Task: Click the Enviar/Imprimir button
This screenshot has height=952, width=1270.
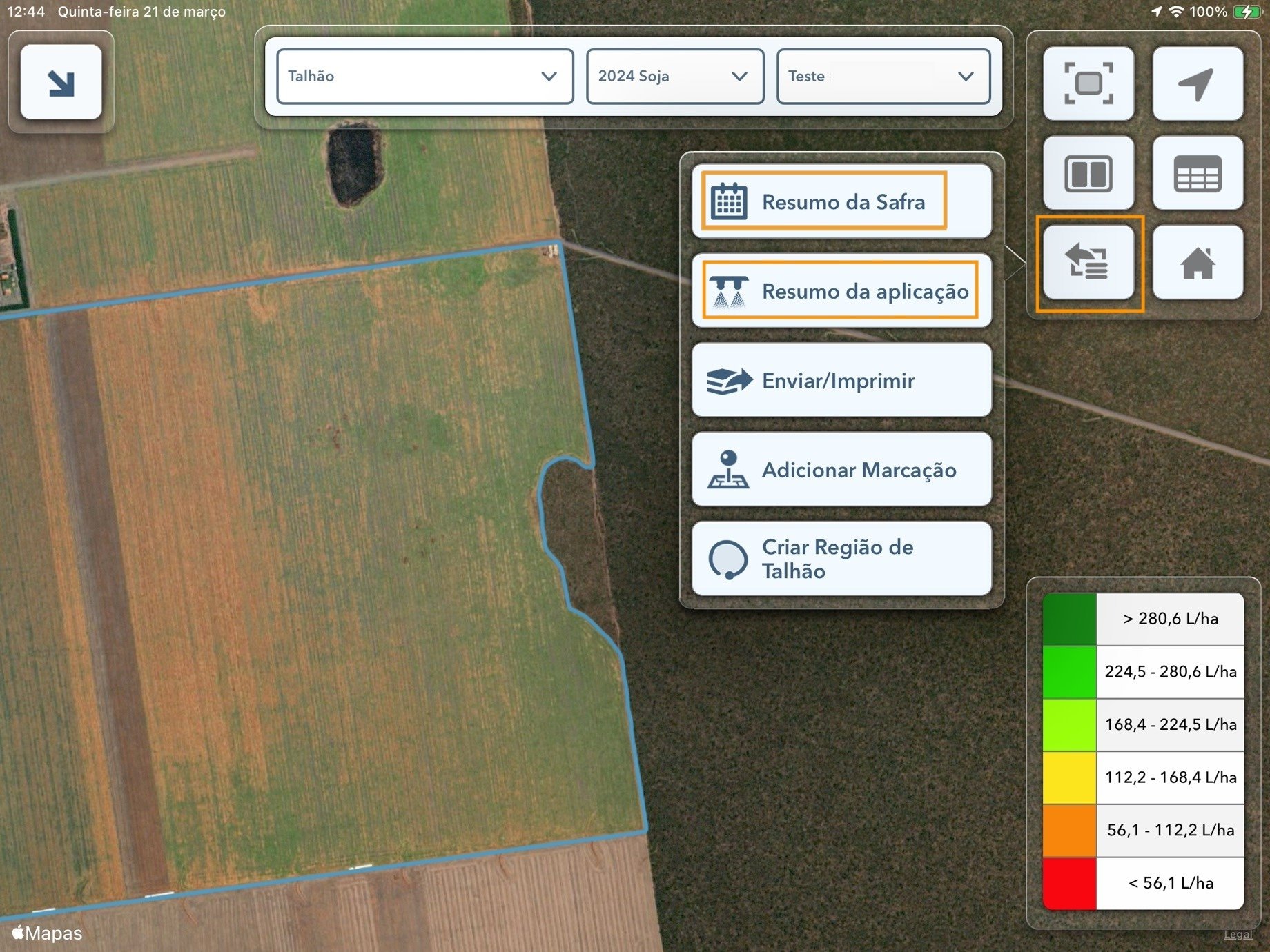Action: coord(842,380)
